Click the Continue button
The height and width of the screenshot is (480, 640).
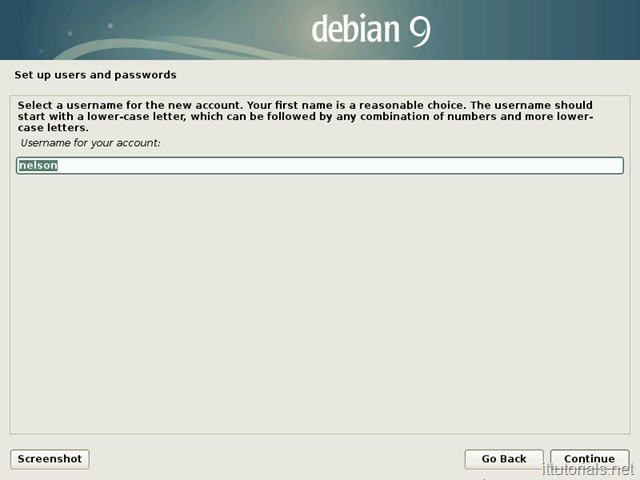pyautogui.click(x=589, y=459)
